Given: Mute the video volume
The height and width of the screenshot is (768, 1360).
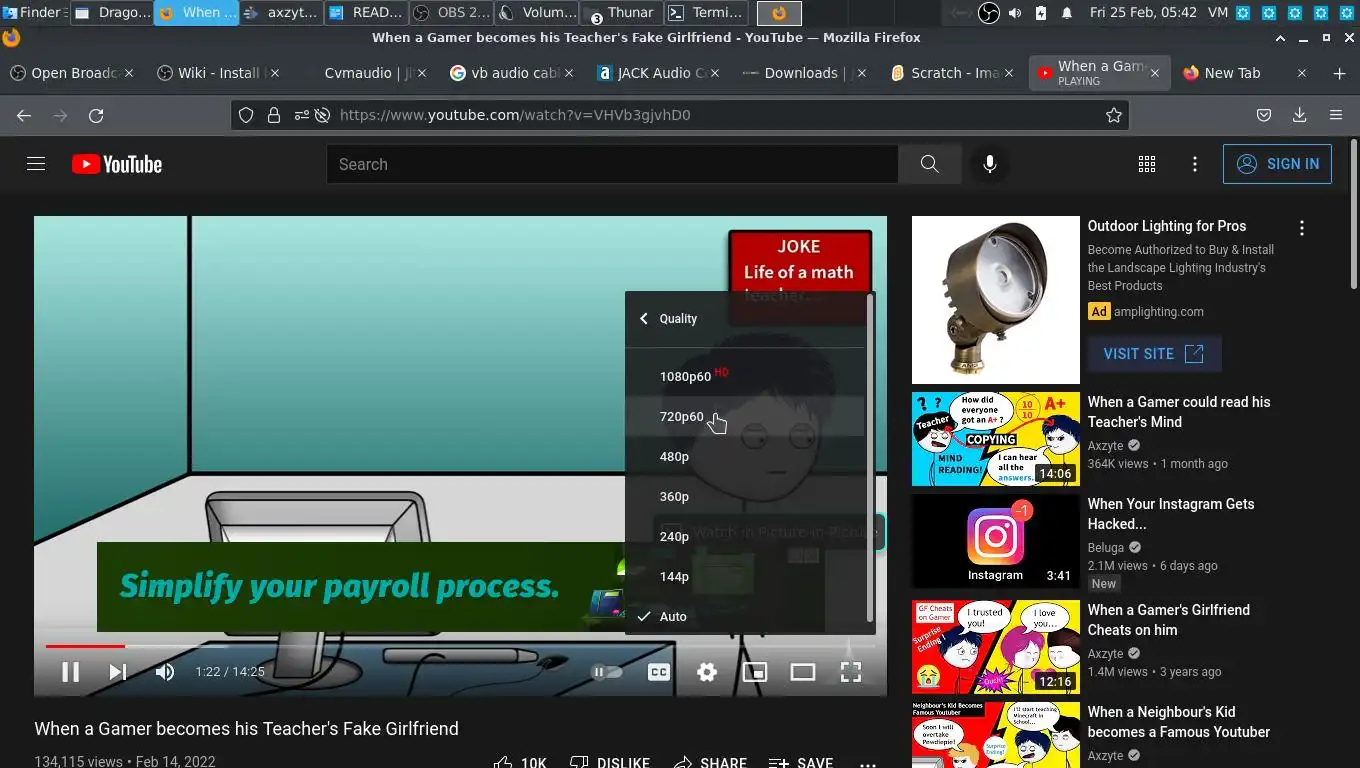Looking at the screenshot, I should [x=165, y=672].
